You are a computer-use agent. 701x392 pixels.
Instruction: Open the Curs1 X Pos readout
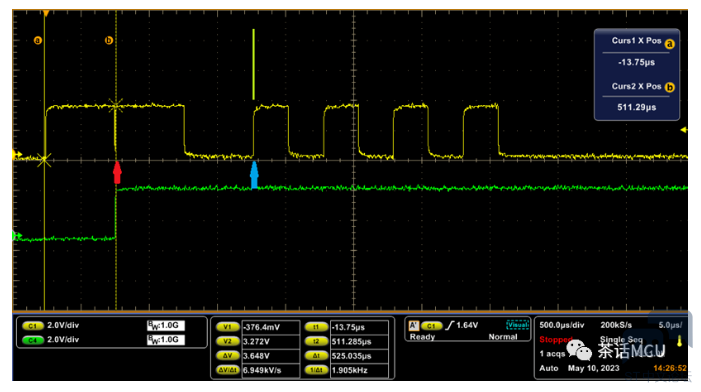click(637, 51)
